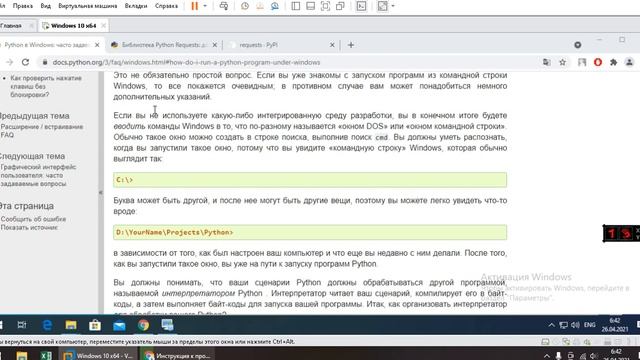Enter Unity mode icon
Viewport: 640px width, 360px height.
point(340,6)
